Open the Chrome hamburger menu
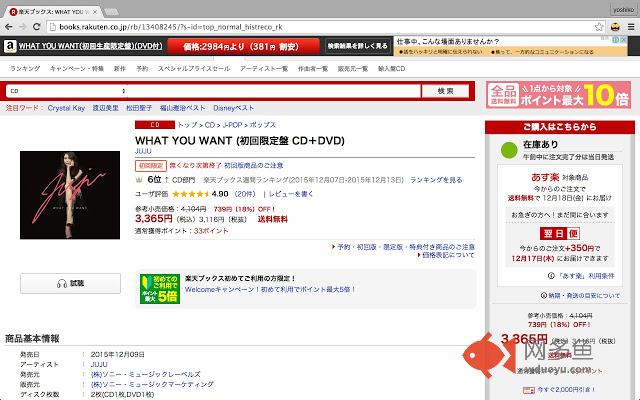This screenshot has width=640, height=400. (x=631, y=27)
